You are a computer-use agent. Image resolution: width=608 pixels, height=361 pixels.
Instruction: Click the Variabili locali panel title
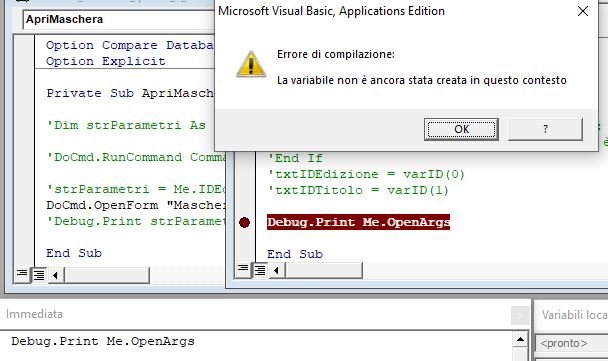point(575,315)
